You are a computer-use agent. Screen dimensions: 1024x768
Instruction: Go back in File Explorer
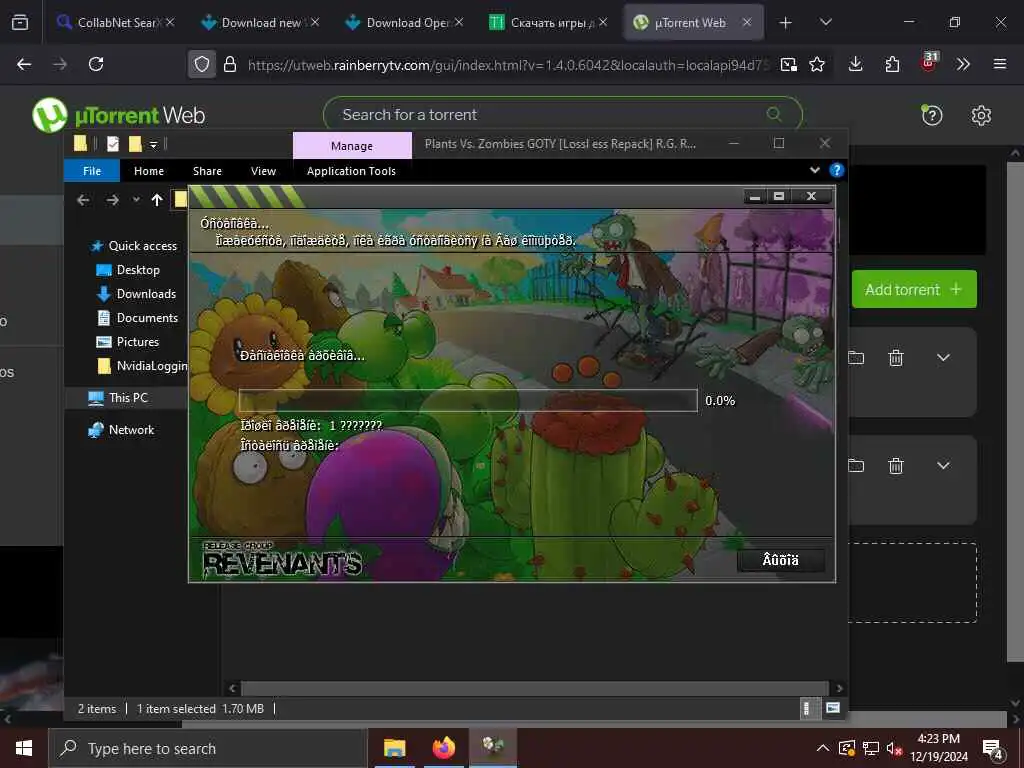[x=83, y=200]
